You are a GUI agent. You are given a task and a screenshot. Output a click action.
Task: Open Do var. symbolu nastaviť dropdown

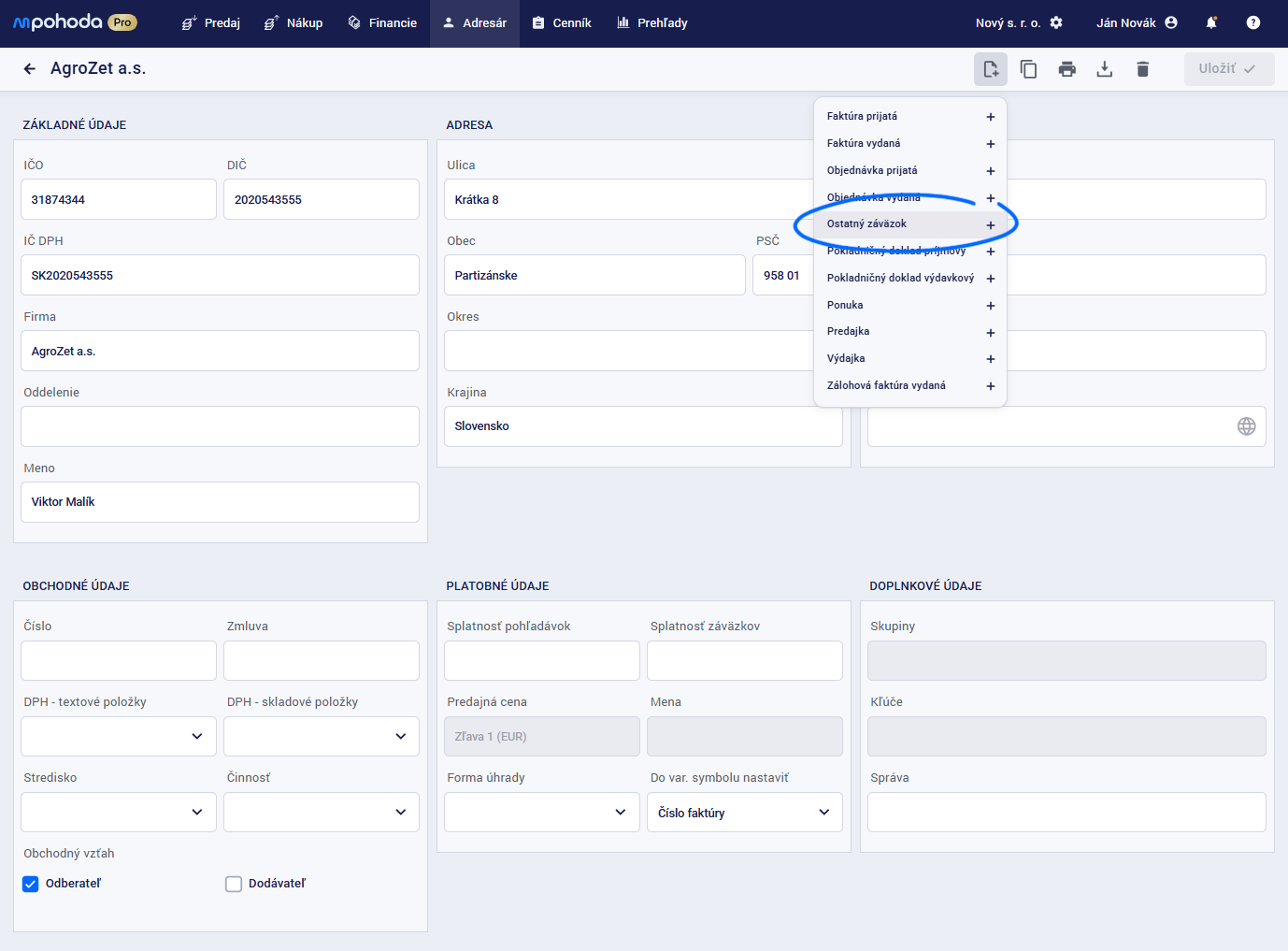point(745,812)
